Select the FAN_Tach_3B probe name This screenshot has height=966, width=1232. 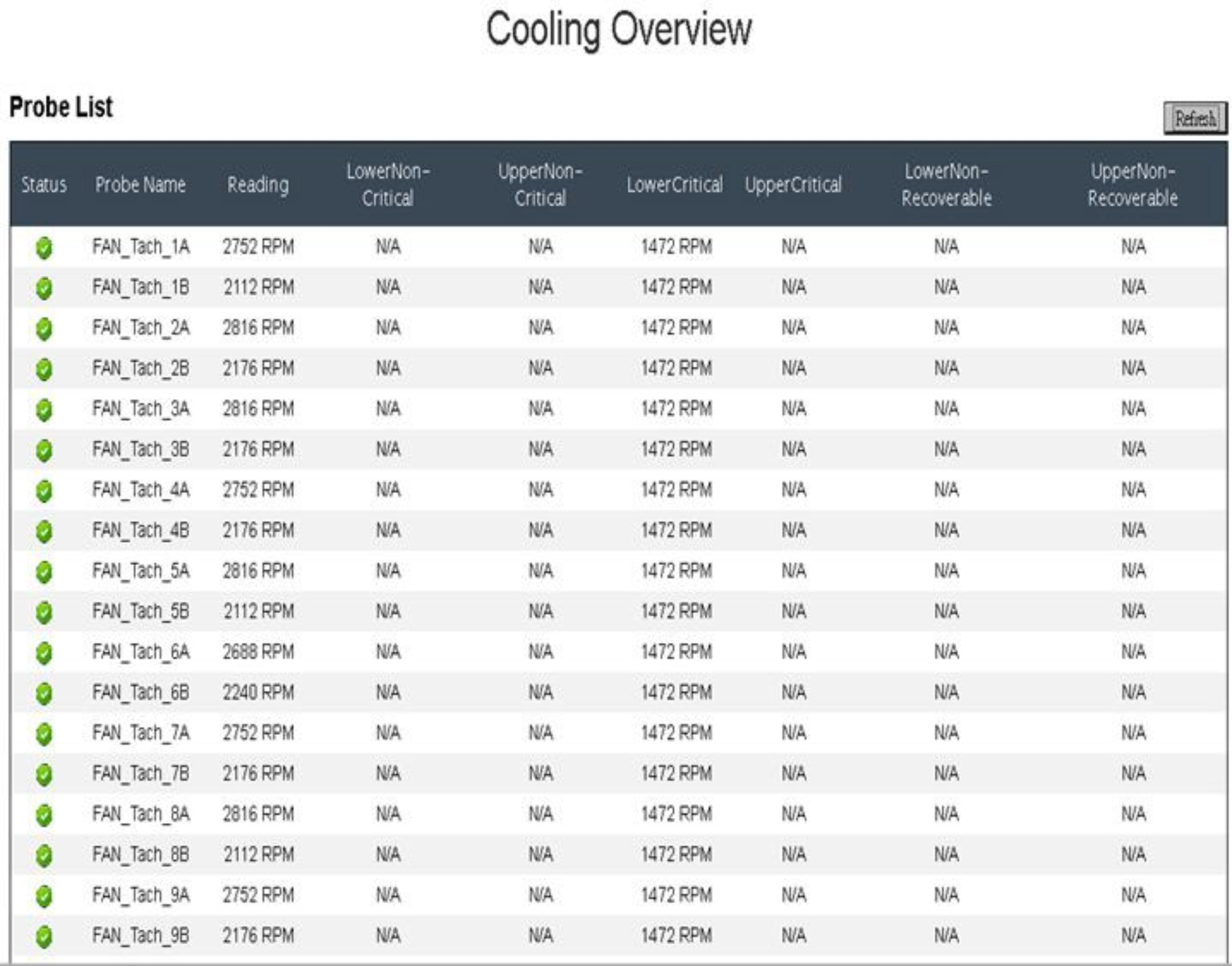coord(141,450)
